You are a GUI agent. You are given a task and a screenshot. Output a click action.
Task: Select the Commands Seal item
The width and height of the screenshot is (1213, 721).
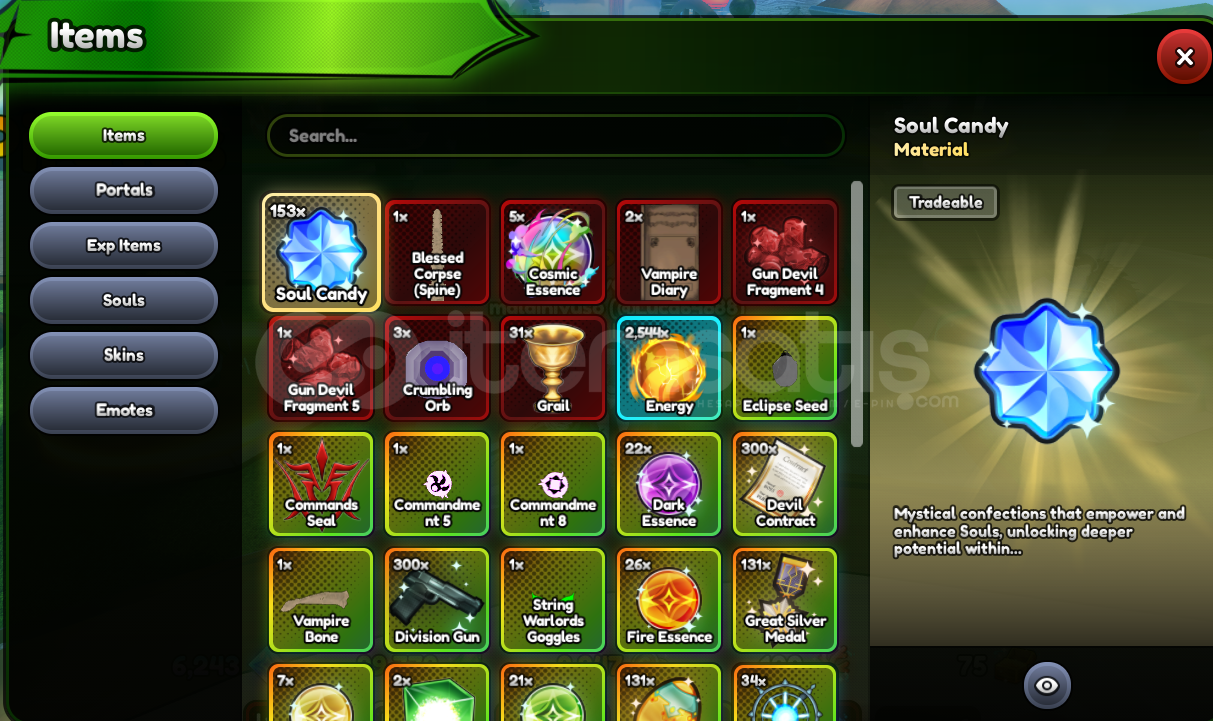pyautogui.click(x=321, y=484)
